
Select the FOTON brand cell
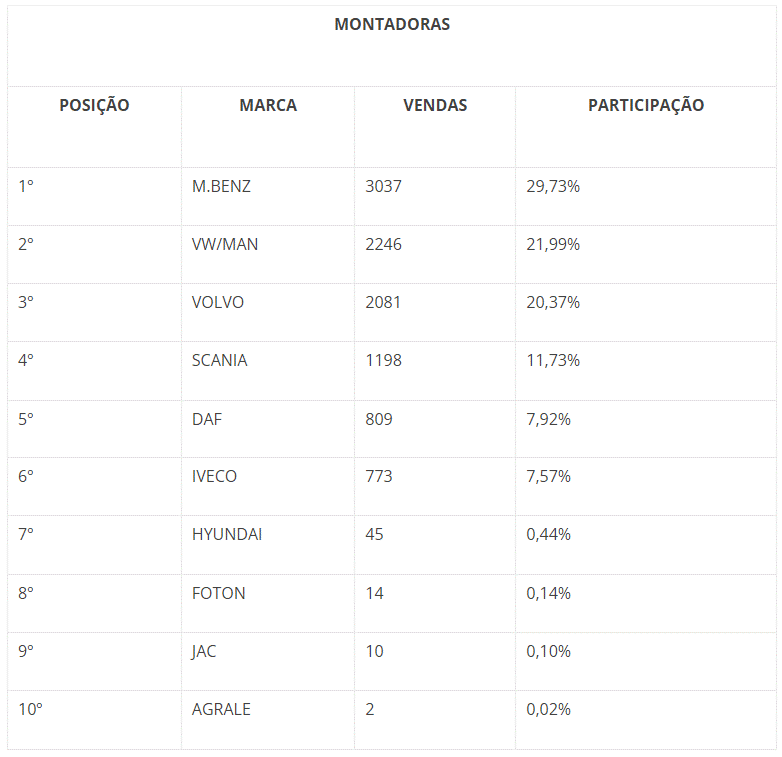click(x=218, y=593)
